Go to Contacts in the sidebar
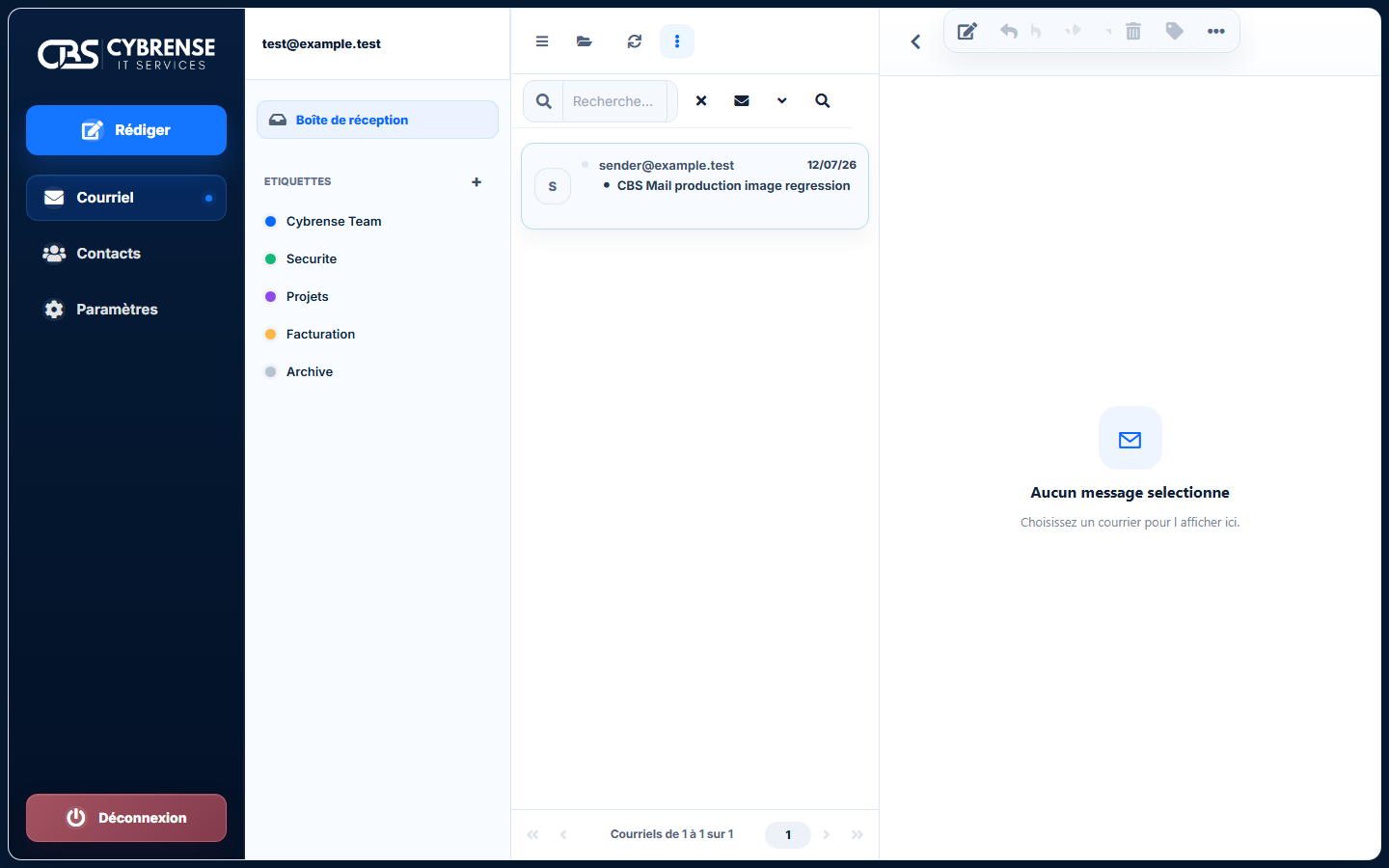 point(126,254)
